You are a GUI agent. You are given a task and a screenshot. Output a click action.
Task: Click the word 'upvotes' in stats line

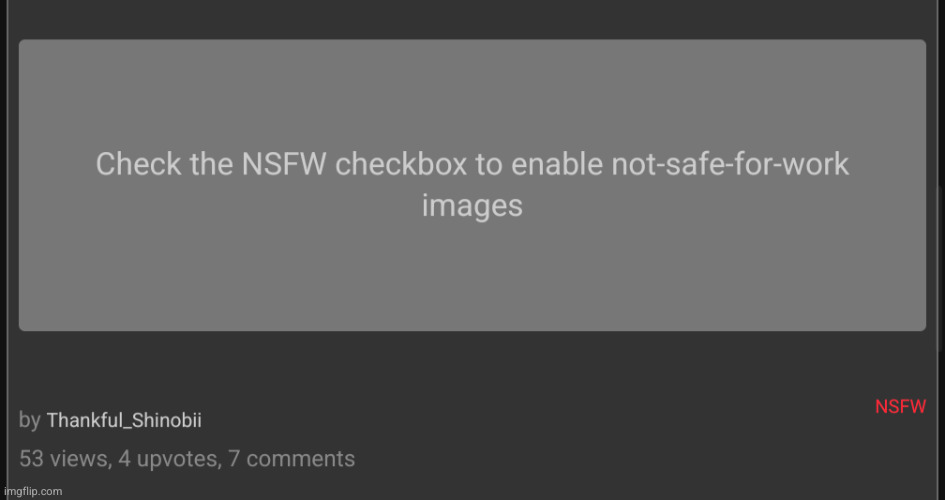(177, 460)
